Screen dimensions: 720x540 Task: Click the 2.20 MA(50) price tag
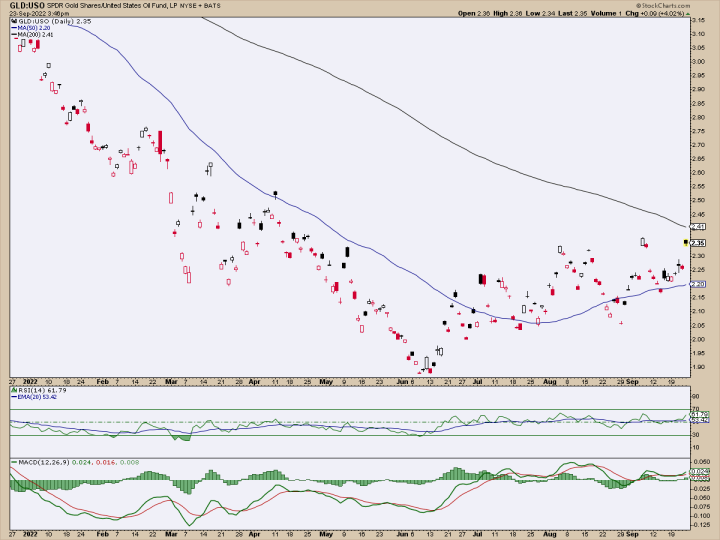(697, 285)
